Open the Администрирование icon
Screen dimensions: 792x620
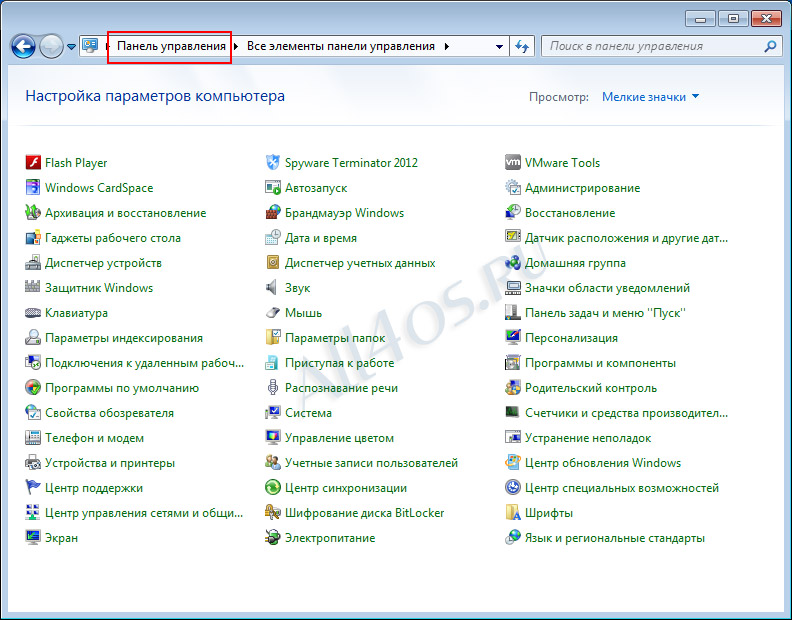pos(513,187)
